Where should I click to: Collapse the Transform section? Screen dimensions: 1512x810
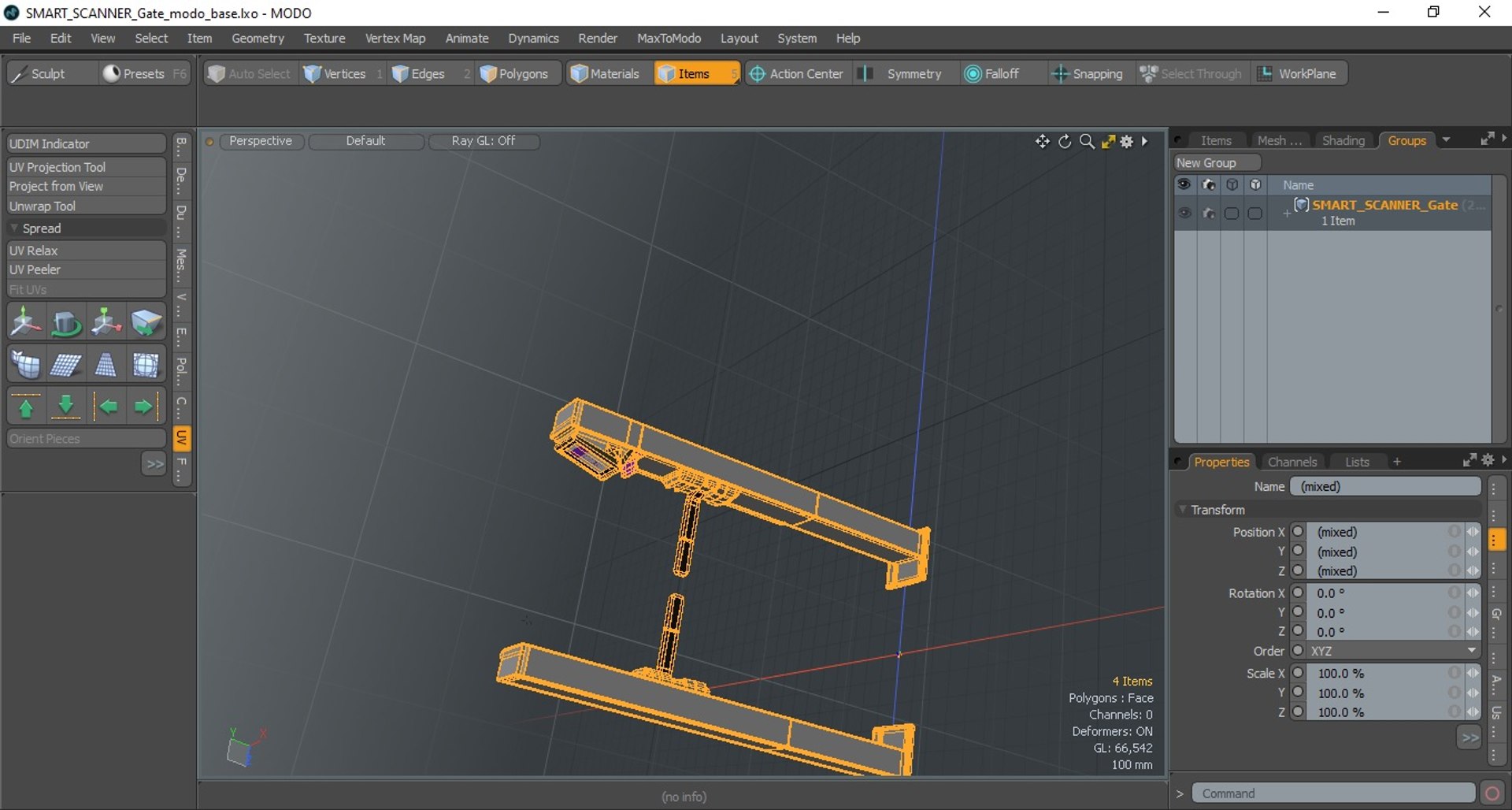pos(1183,510)
